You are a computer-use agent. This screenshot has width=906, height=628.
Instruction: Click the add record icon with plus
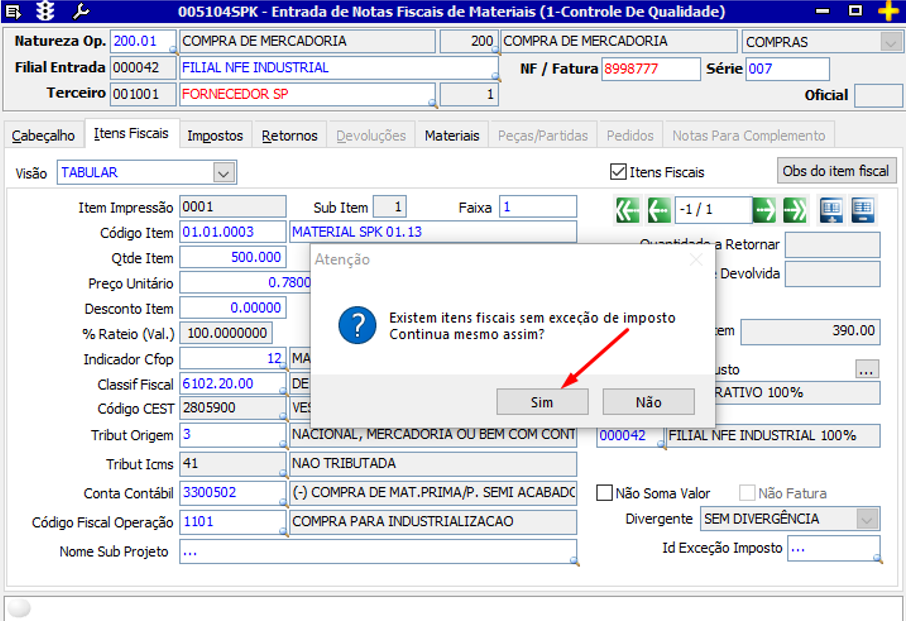tap(831, 210)
